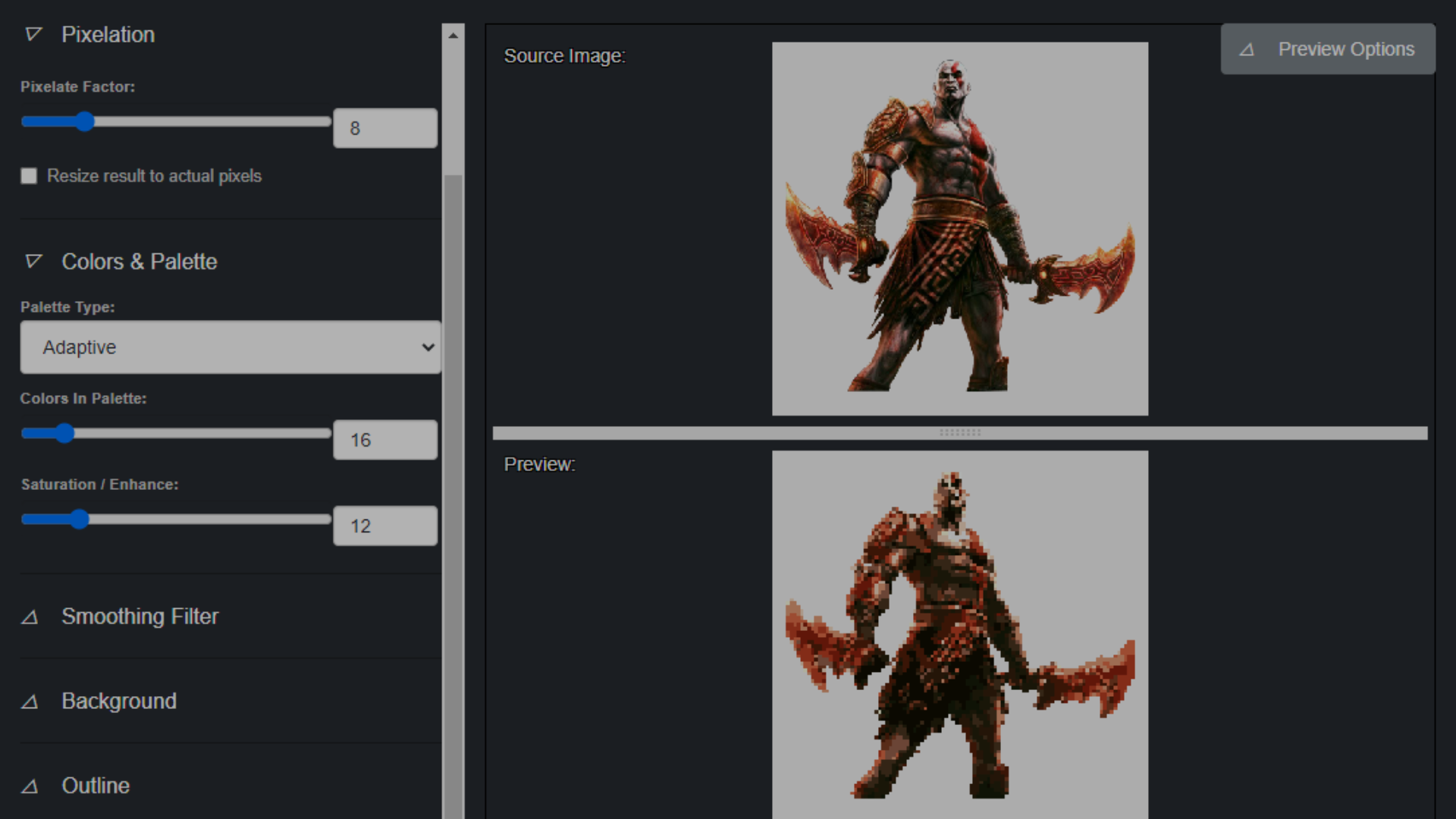Screen dimensions: 1456x819
Task: Collapse the Colors & Palette section triangle
Action: pyautogui.click(x=33, y=262)
